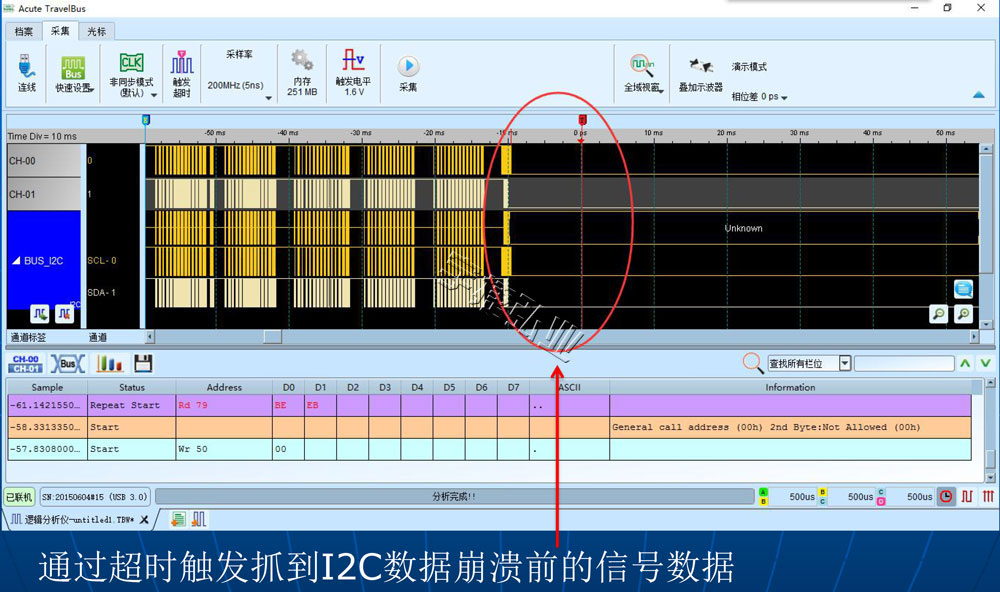Expand the 非同步模式 dropdown arrow

click(x=154, y=95)
